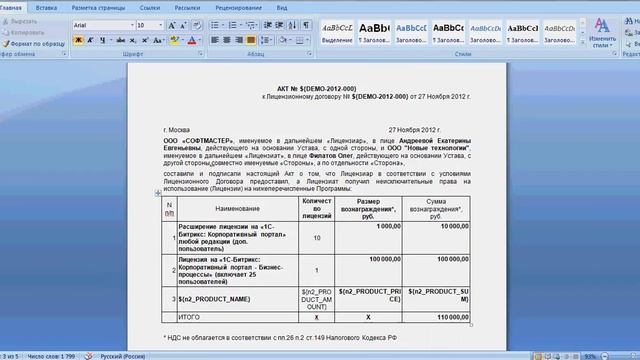Open the Вставка tab
The image size is (640, 360).
[46, 8]
